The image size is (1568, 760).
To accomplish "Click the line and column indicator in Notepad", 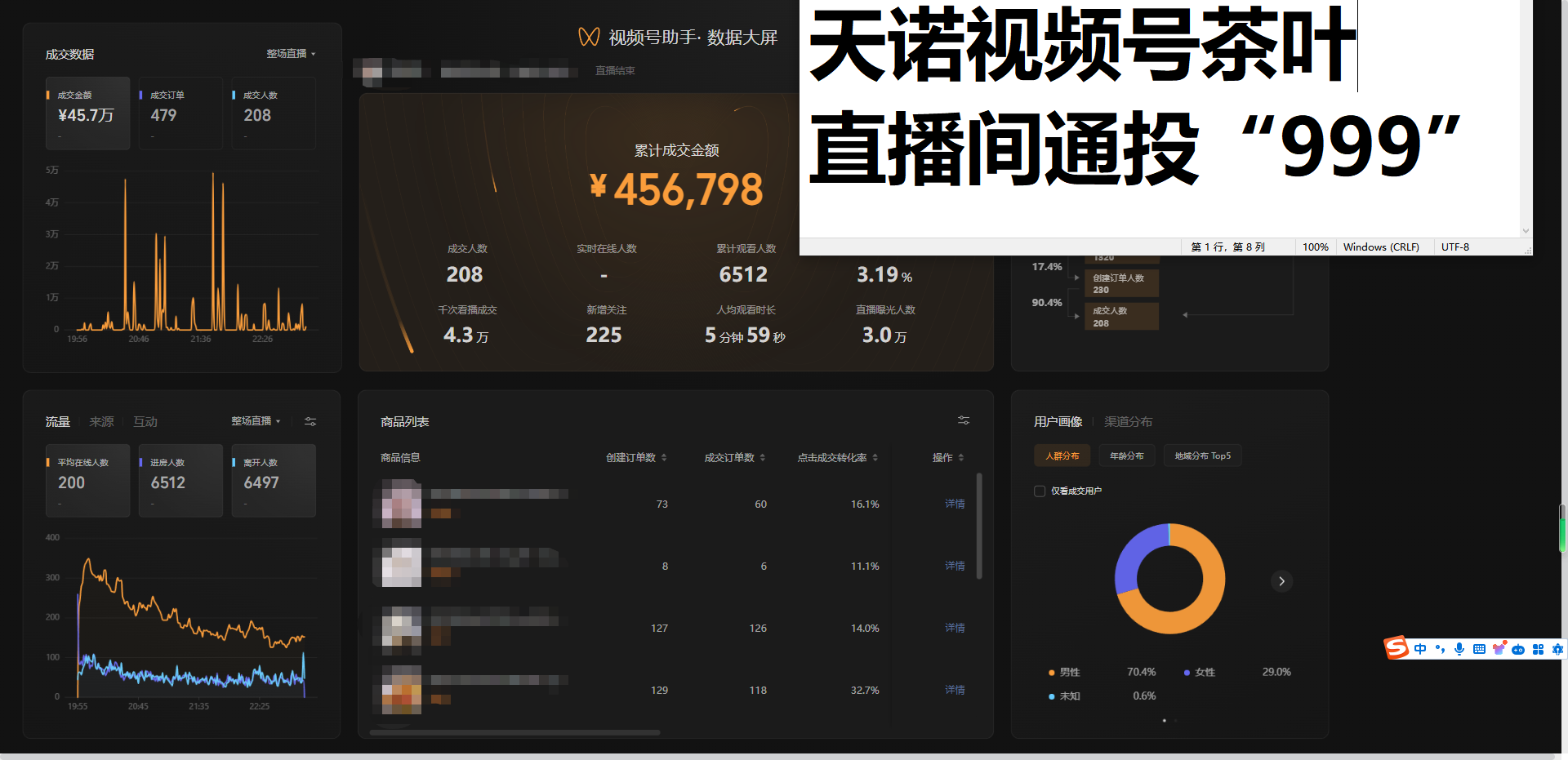I will click(x=1227, y=247).
